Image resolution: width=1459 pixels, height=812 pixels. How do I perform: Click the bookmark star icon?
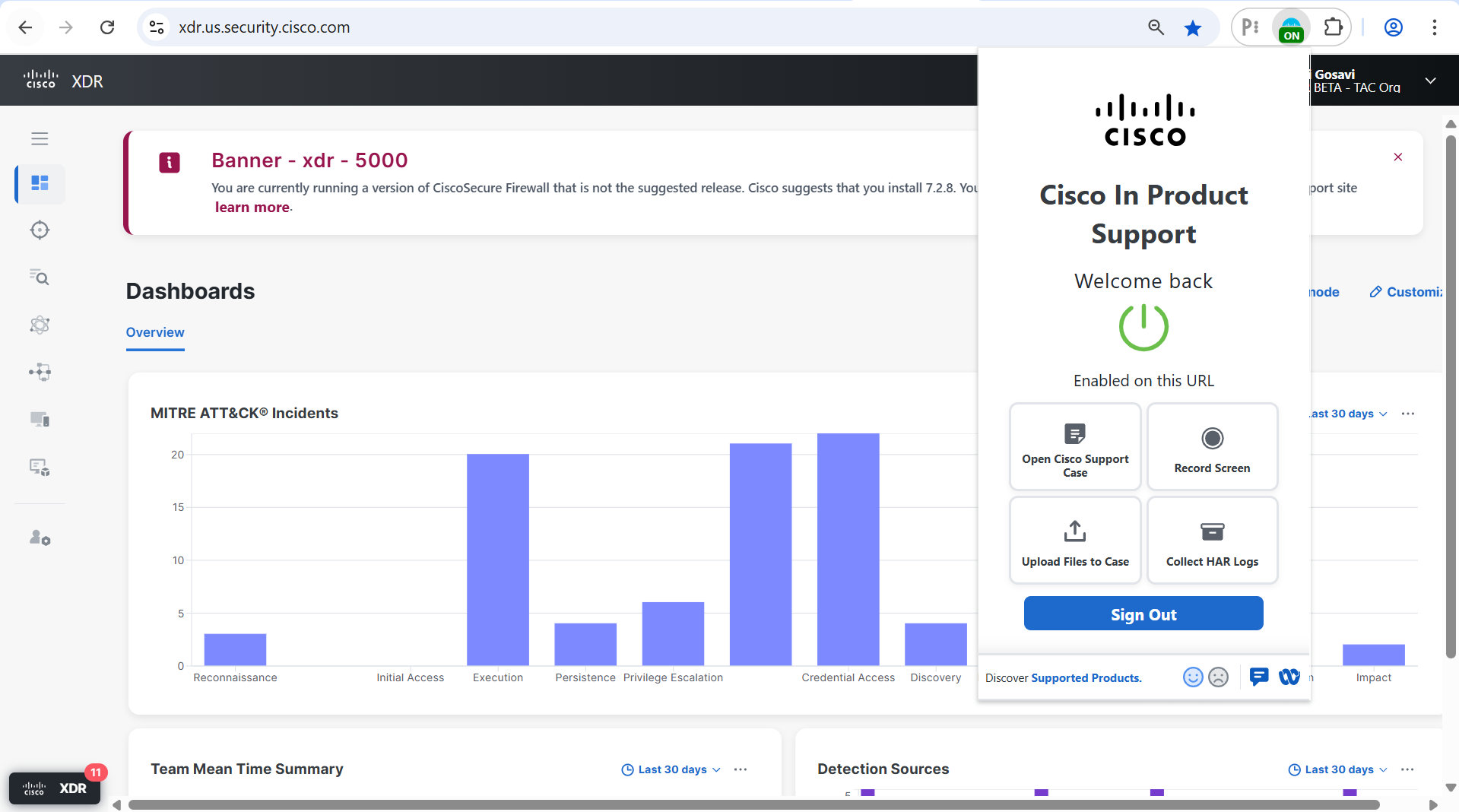(1193, 27)
